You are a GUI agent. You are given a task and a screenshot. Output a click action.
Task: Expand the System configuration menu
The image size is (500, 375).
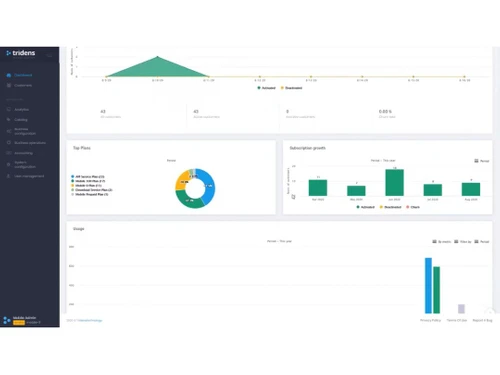point(25,164)
